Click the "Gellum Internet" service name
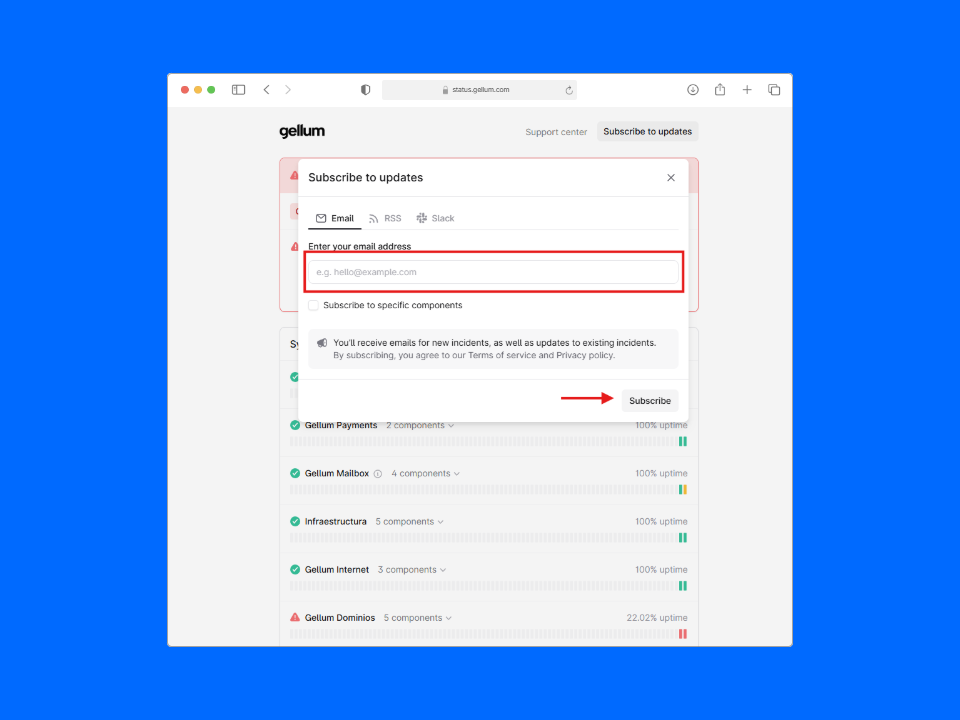 (337, 569)
